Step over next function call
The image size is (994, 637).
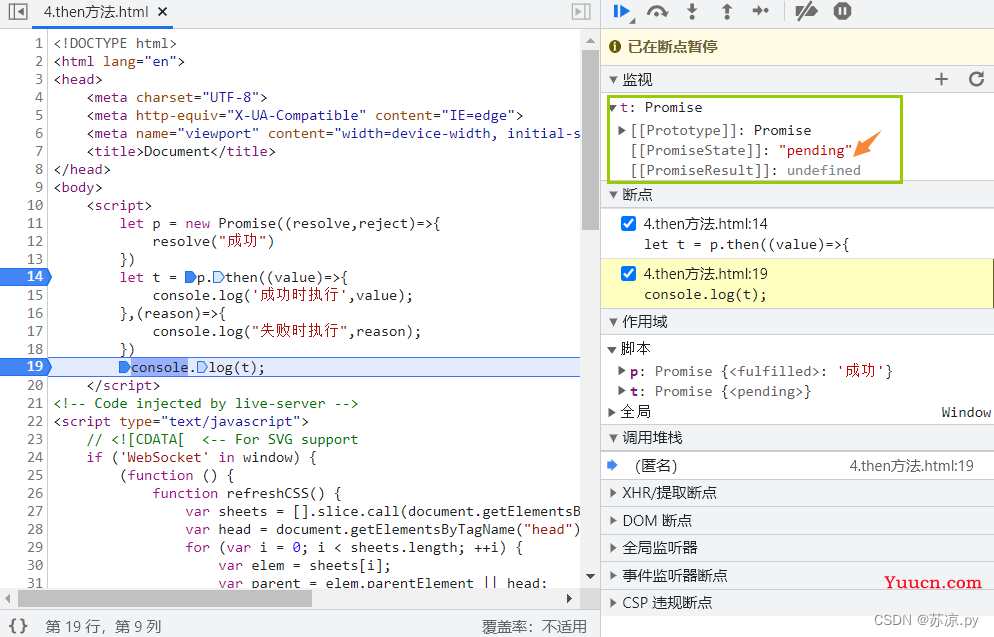click(657, 11)
